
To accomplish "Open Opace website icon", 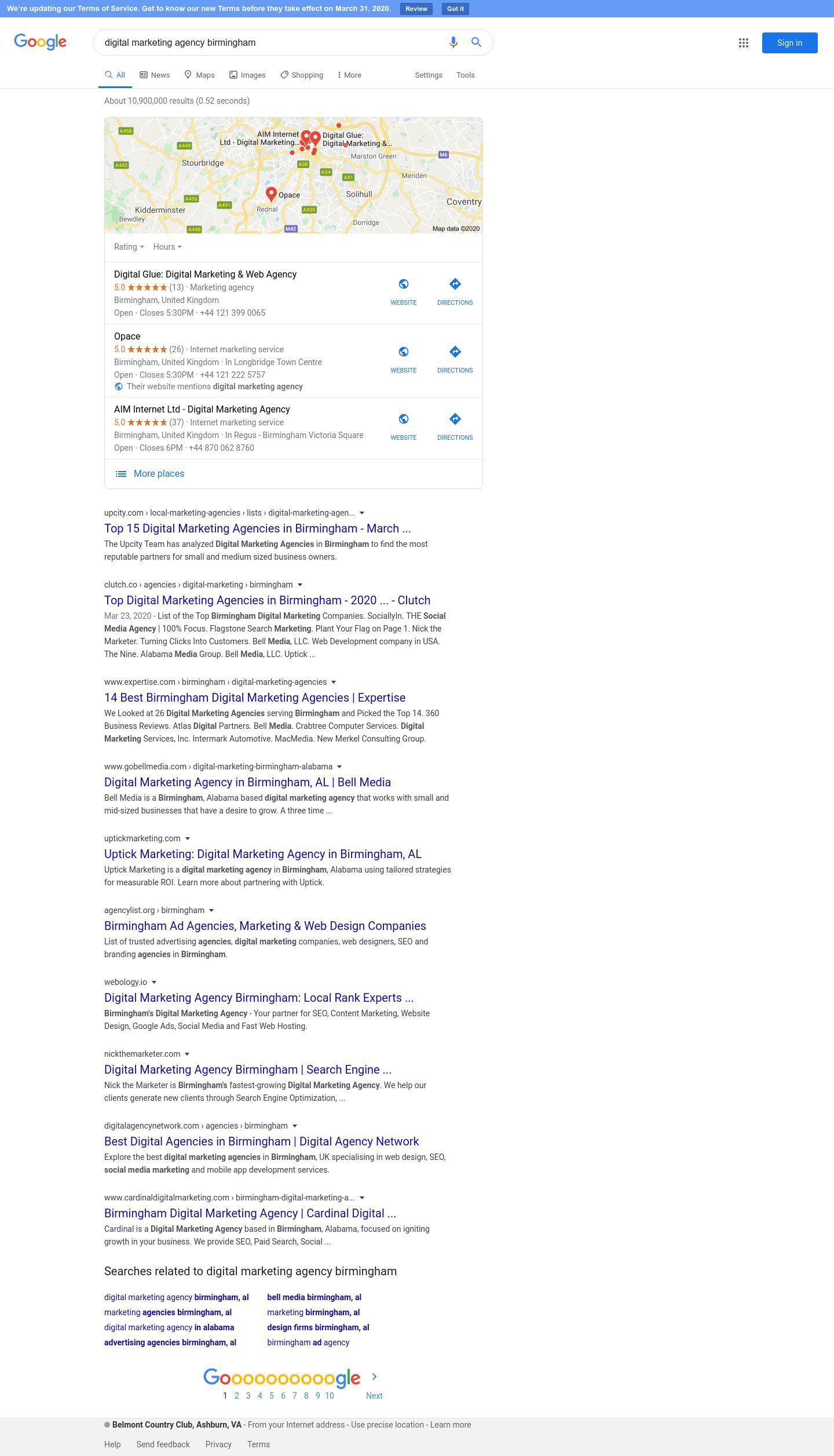I will pyautogui.click(x=404, y=352).
